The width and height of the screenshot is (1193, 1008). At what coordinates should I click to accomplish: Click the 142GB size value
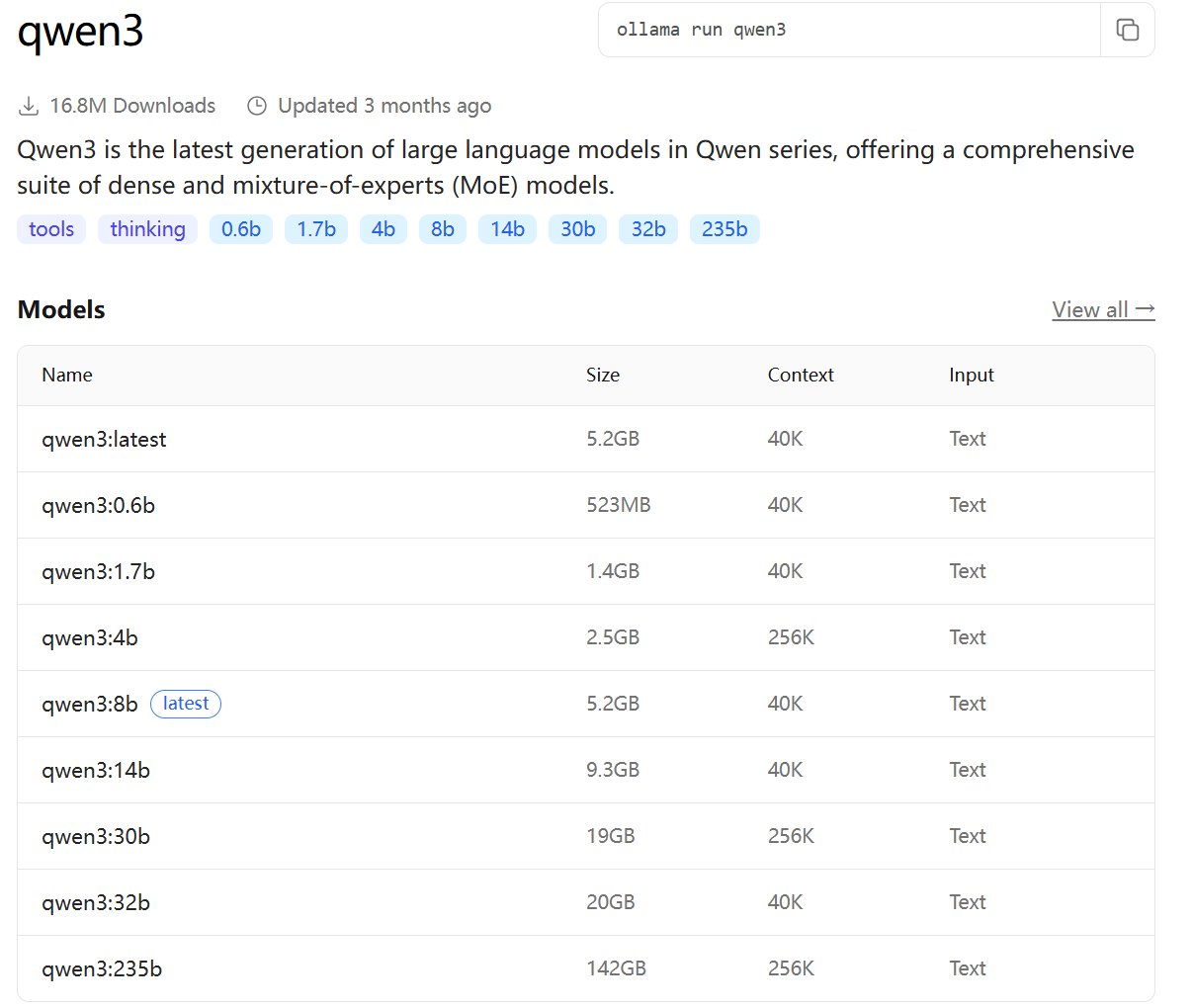click(617, 968)
